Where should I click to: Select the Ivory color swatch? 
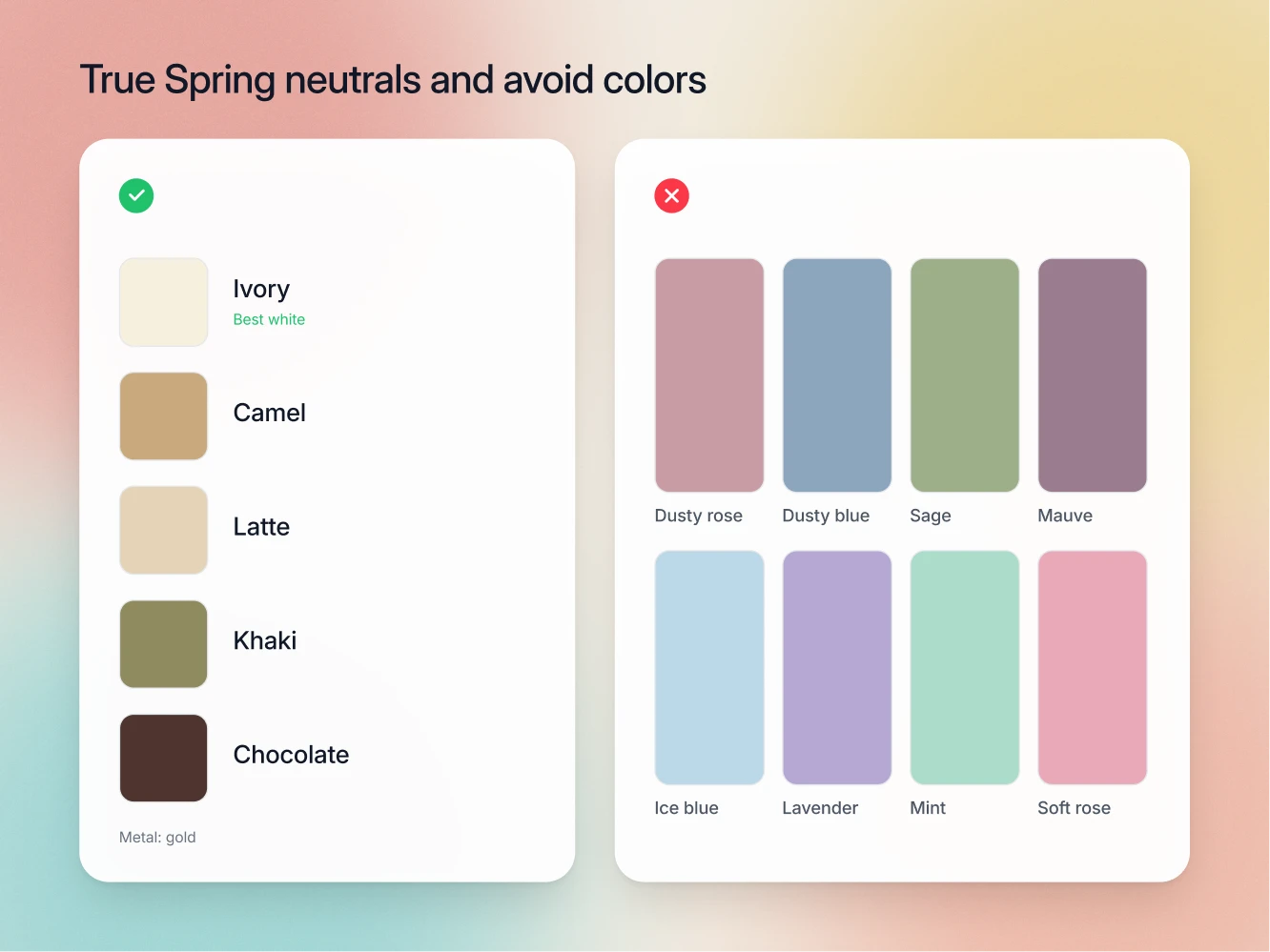pos(164,302)
